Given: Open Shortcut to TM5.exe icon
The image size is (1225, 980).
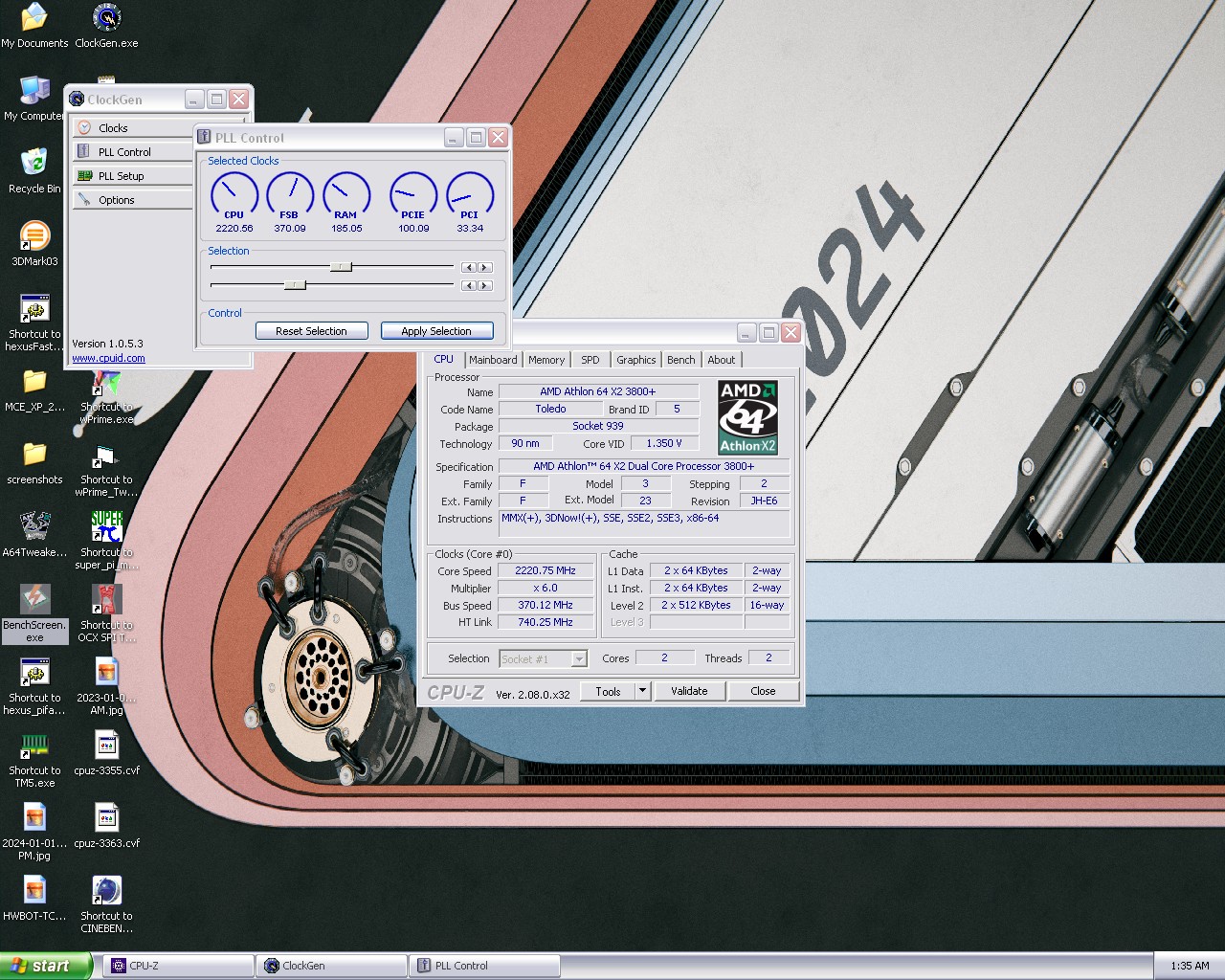Looking at the screenshot, I should (34, 759).
